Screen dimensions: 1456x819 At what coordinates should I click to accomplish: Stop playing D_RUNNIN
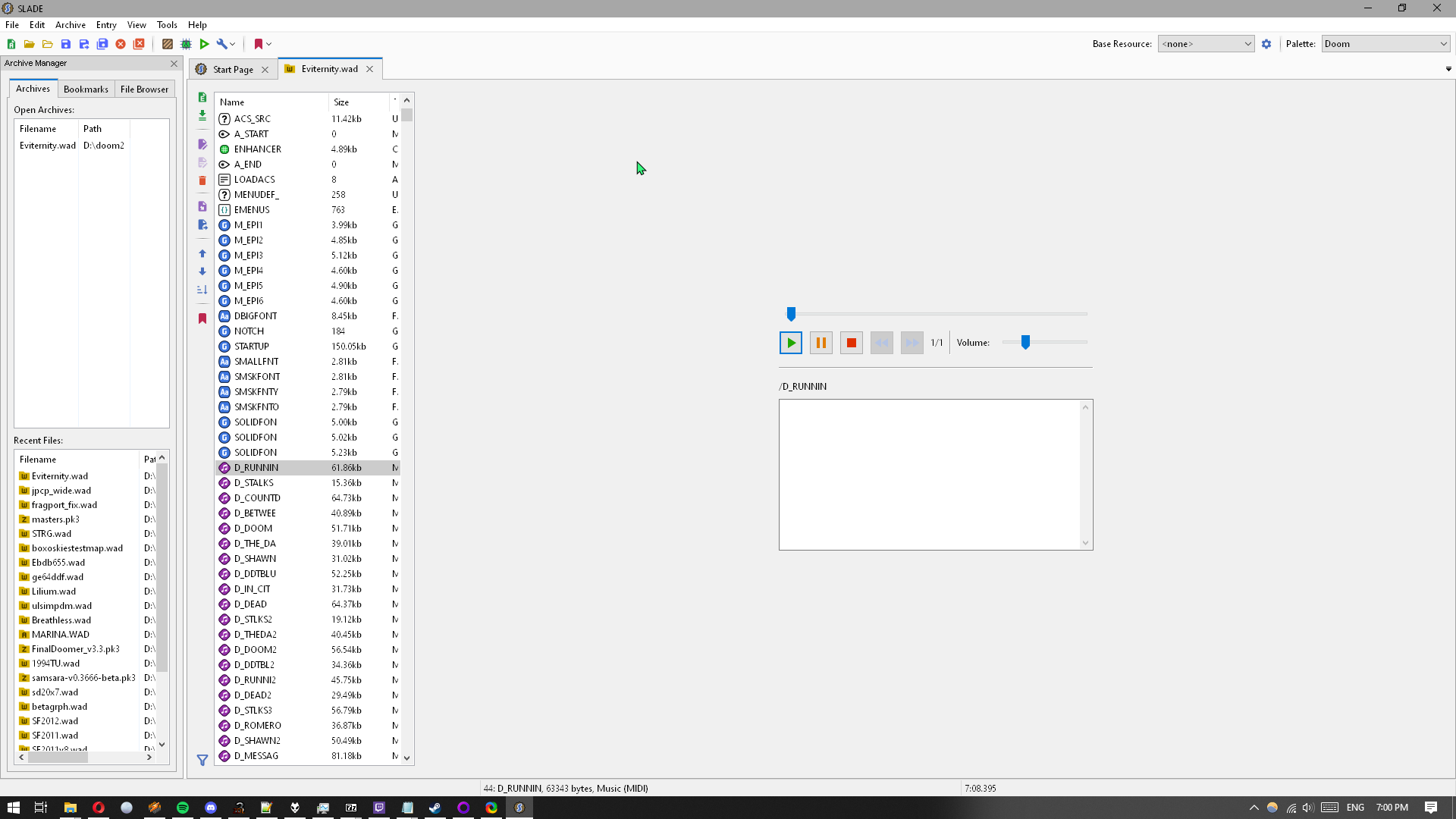tap(851, 342)
